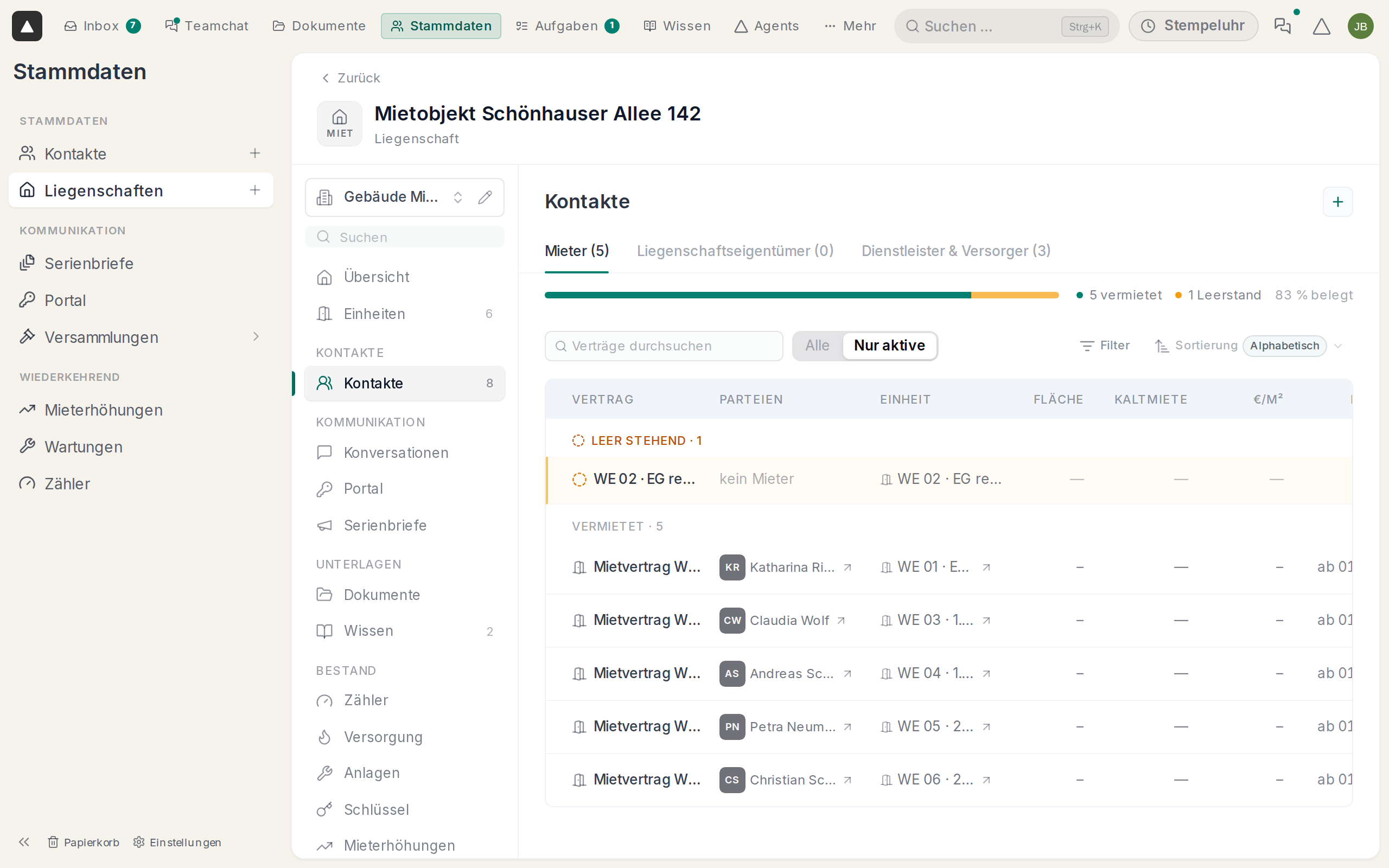Add a new Kontakt via plus icon

click(255, 154)
